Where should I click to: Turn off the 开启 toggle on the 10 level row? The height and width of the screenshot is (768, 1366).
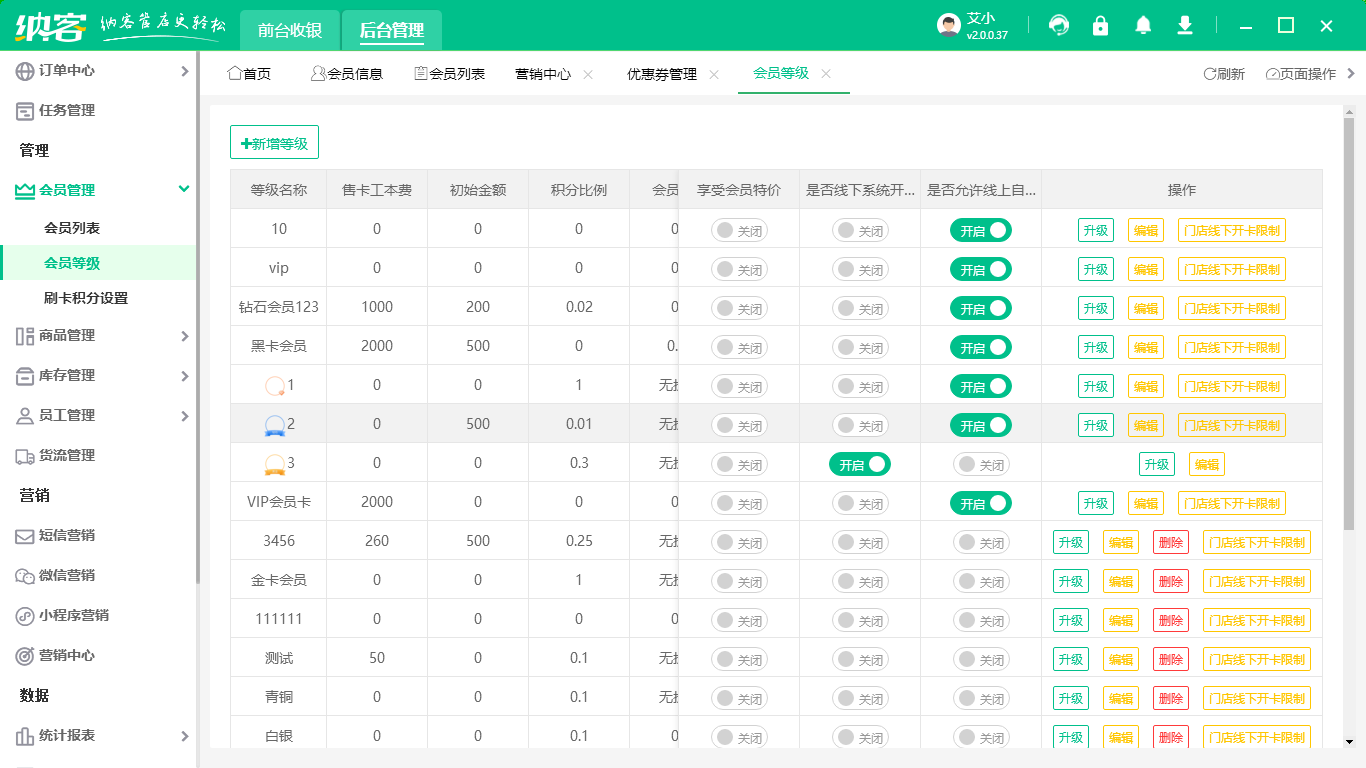(x=981, y=229)
